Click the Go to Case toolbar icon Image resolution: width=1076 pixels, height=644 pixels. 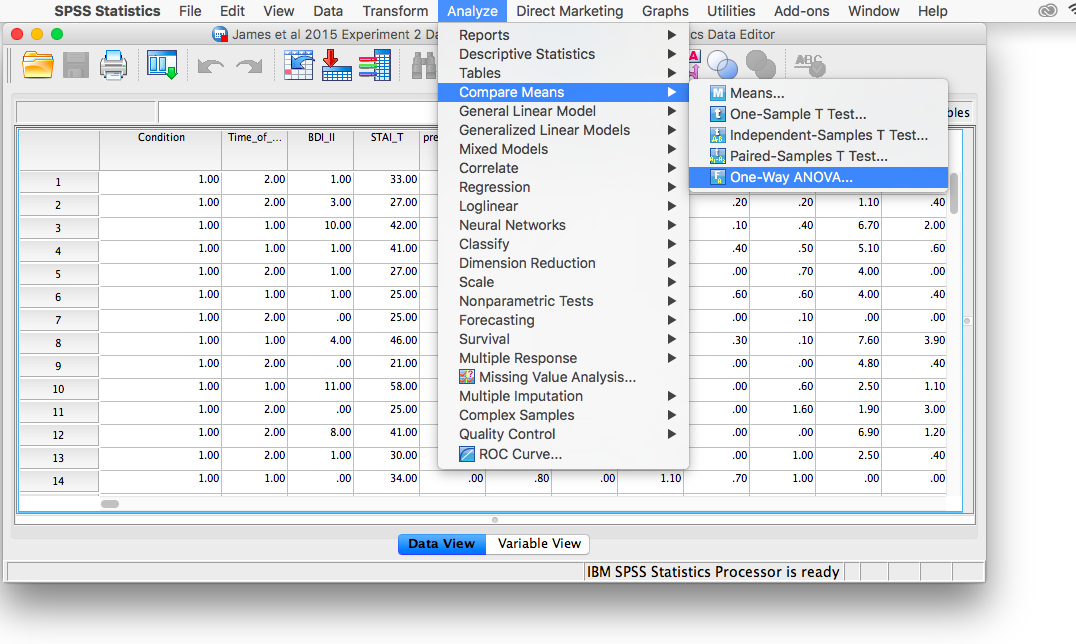[299, 65]
